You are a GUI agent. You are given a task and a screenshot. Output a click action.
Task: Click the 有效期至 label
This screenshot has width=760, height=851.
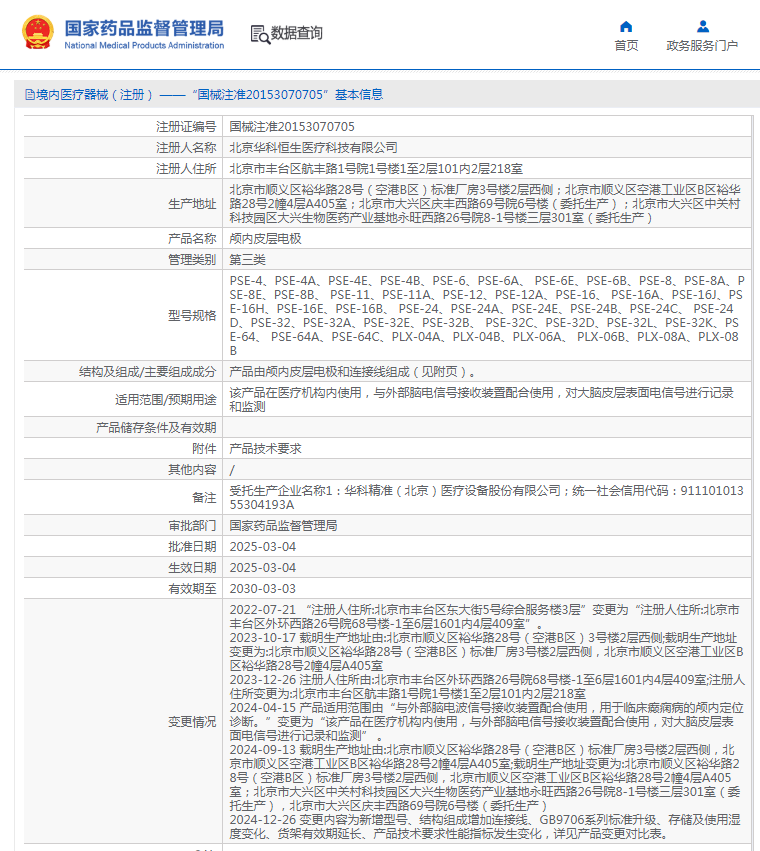pos(192,589)
